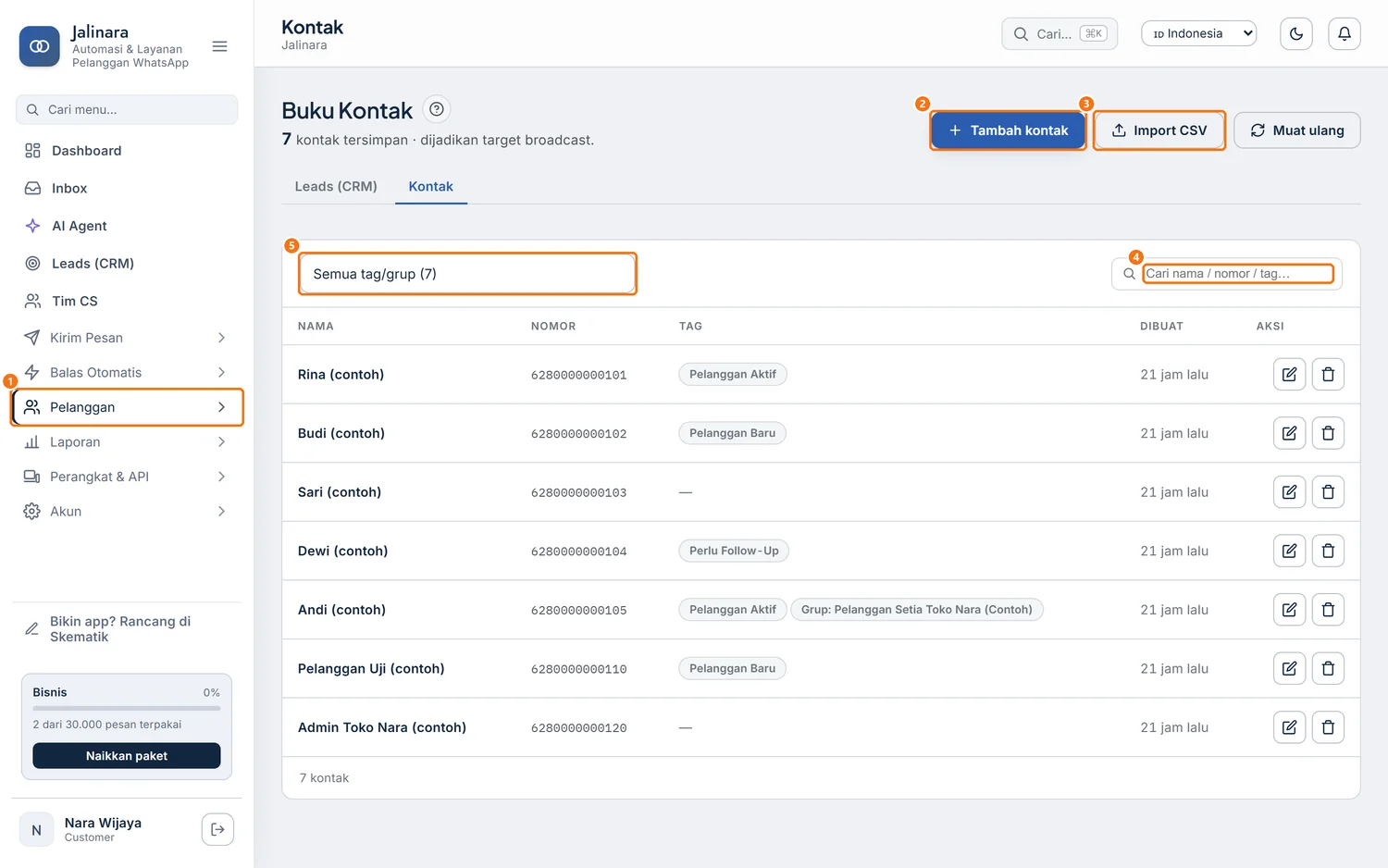Go to Dashboard in sidebar

[126, 150]
